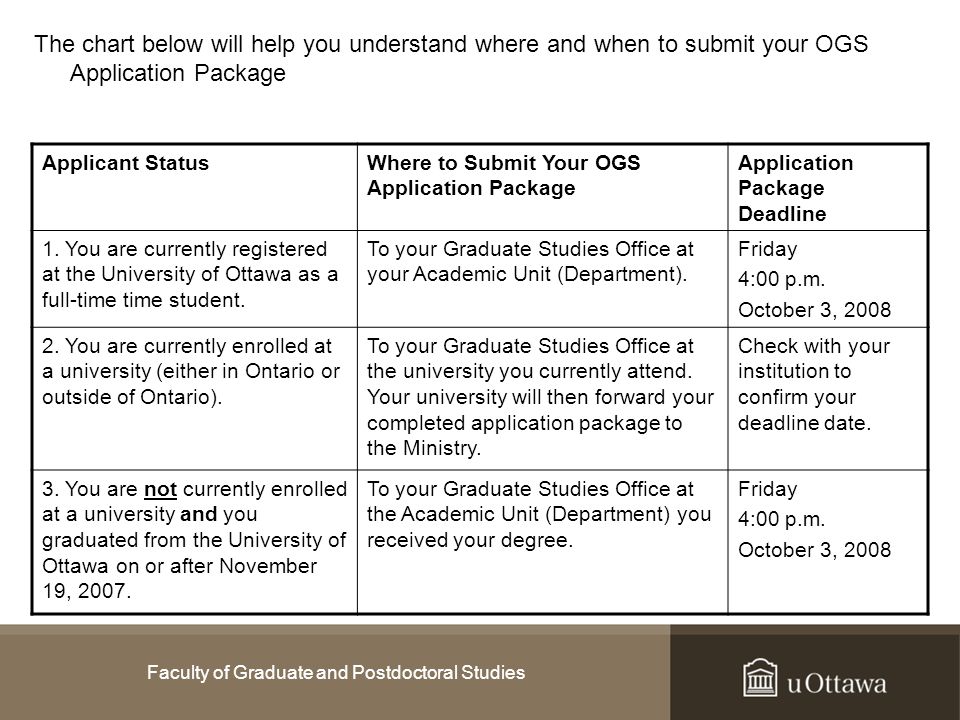
Task: Click Application Package subtitle line
Action: click(x=178, y=73)
